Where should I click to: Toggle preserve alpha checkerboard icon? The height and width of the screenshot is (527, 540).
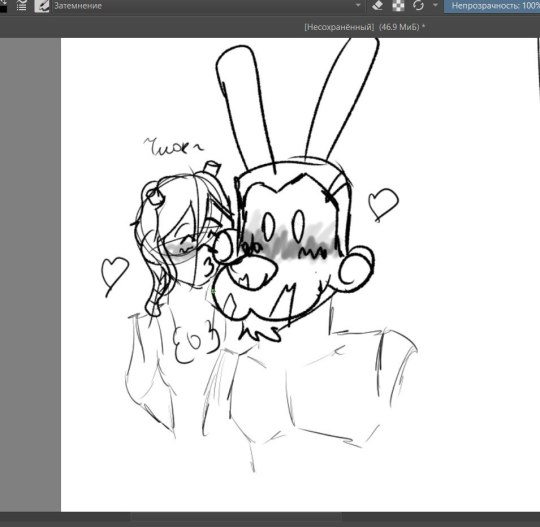(398, 6)
